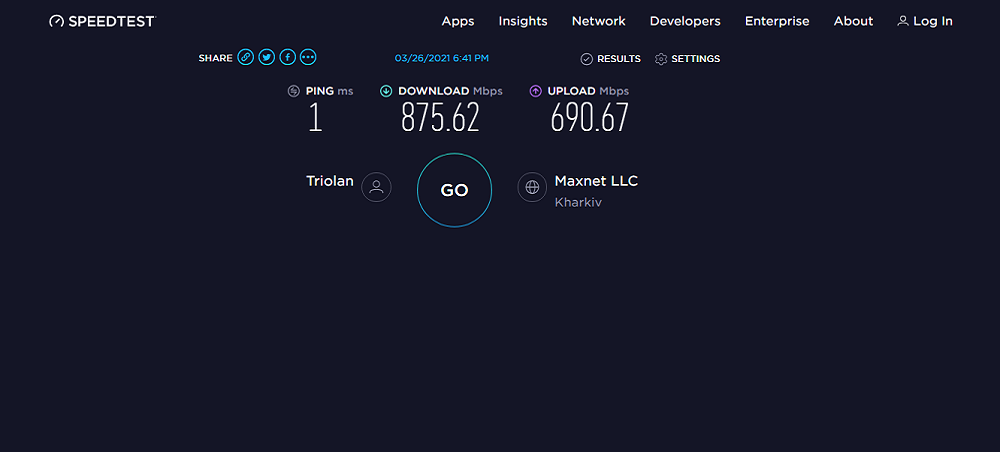Open the Developers menu

point(685,21)
